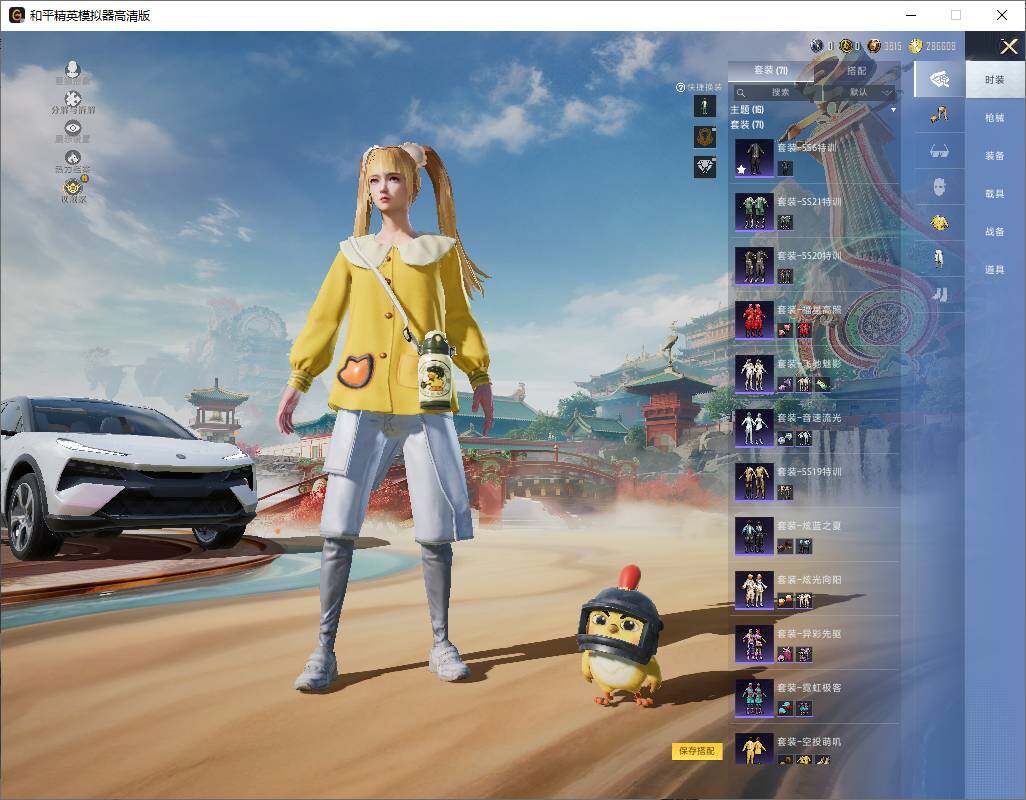
Task: Open the 载具 side tab
Action: tap(994, 194)
